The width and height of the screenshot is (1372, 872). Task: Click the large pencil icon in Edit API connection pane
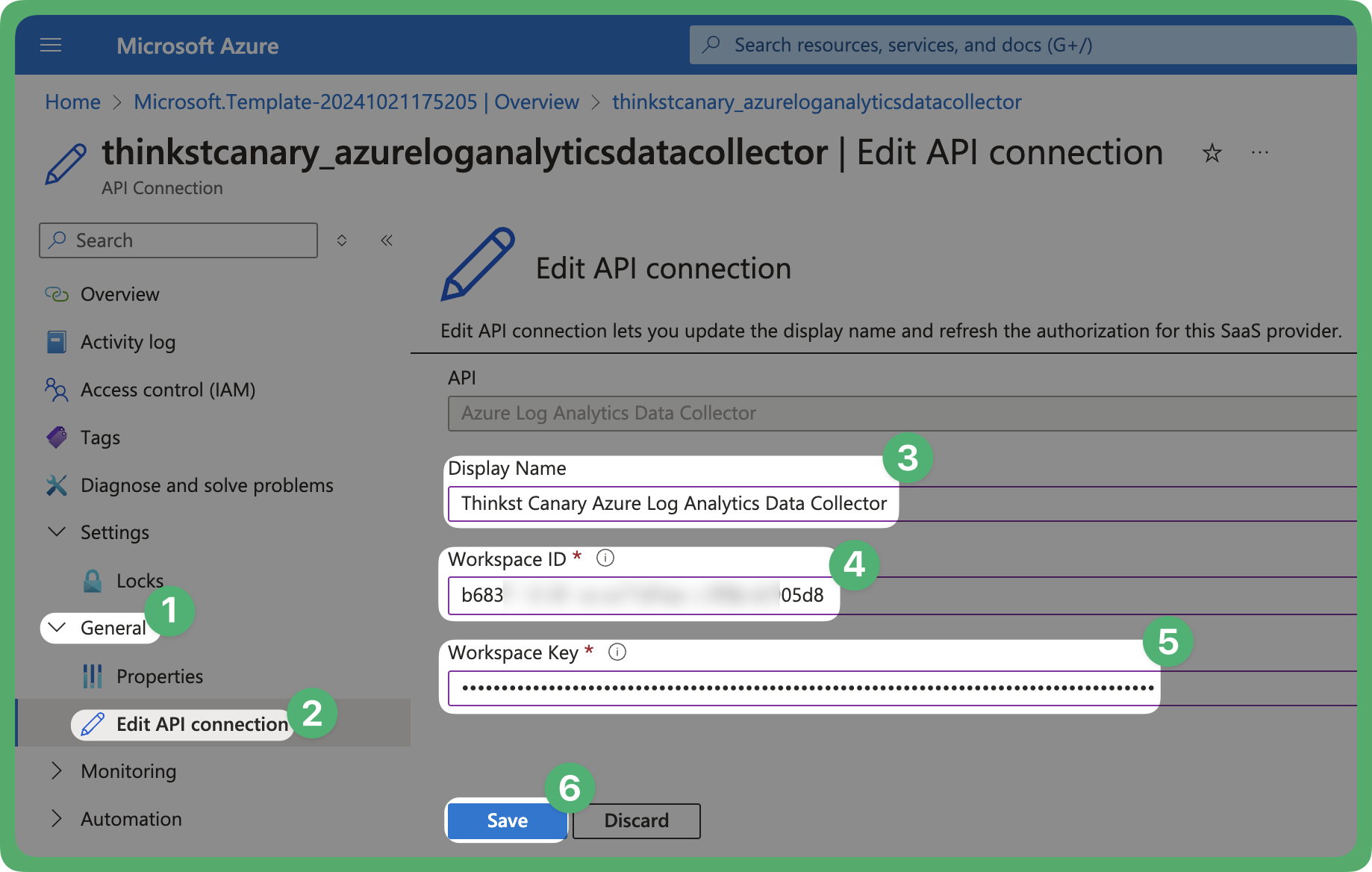pyautogui.click(x=478, y=264)
